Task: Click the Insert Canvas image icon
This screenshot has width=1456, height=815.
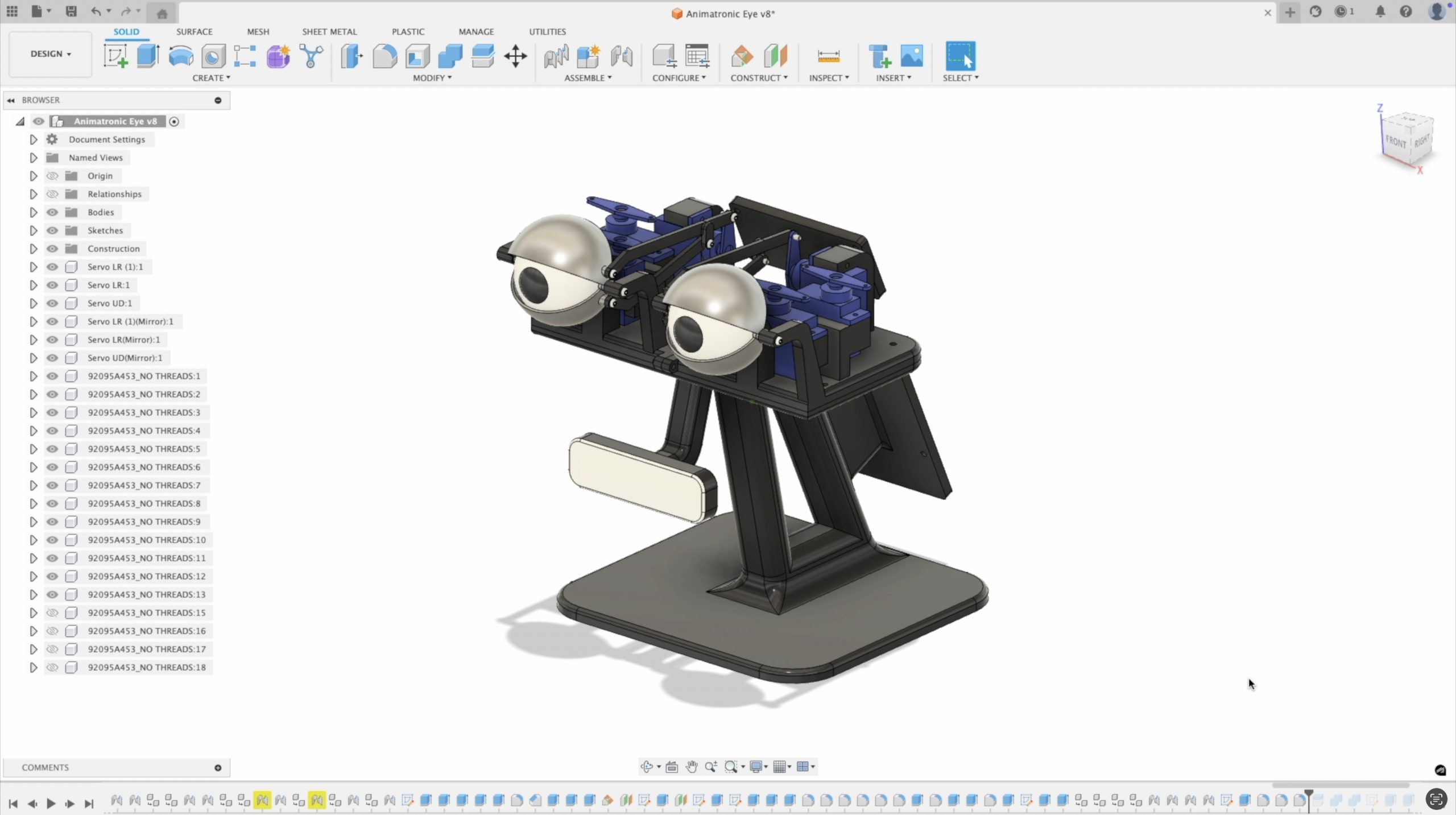Action: point(912,56)
